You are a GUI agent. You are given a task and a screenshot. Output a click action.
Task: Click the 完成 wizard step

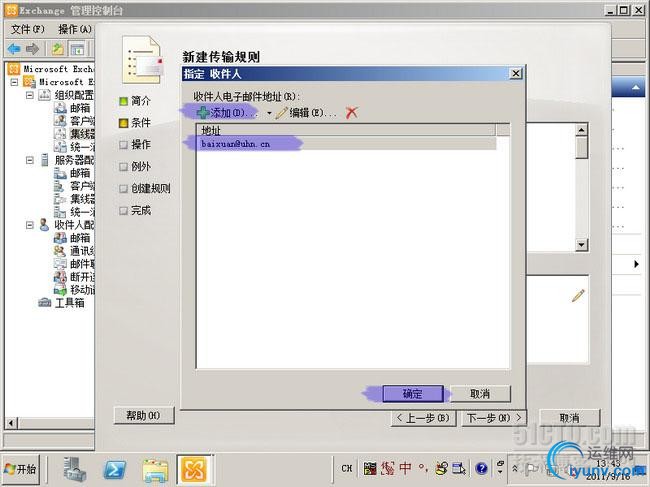135,211
